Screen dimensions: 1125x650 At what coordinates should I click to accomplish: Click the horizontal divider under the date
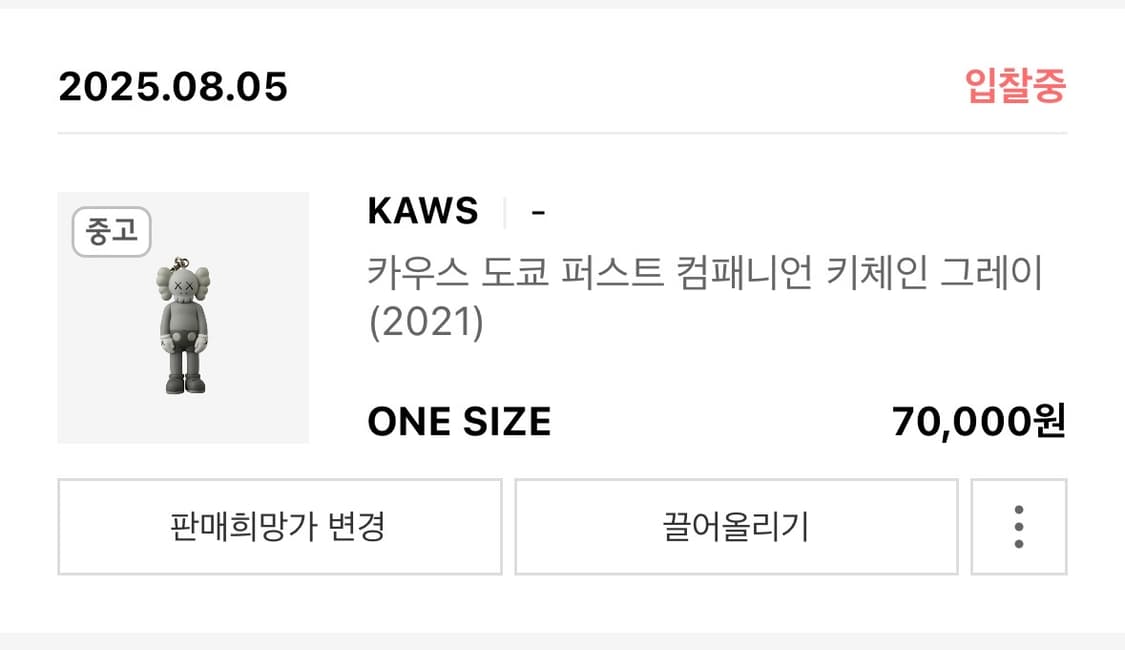click(562, 133)
